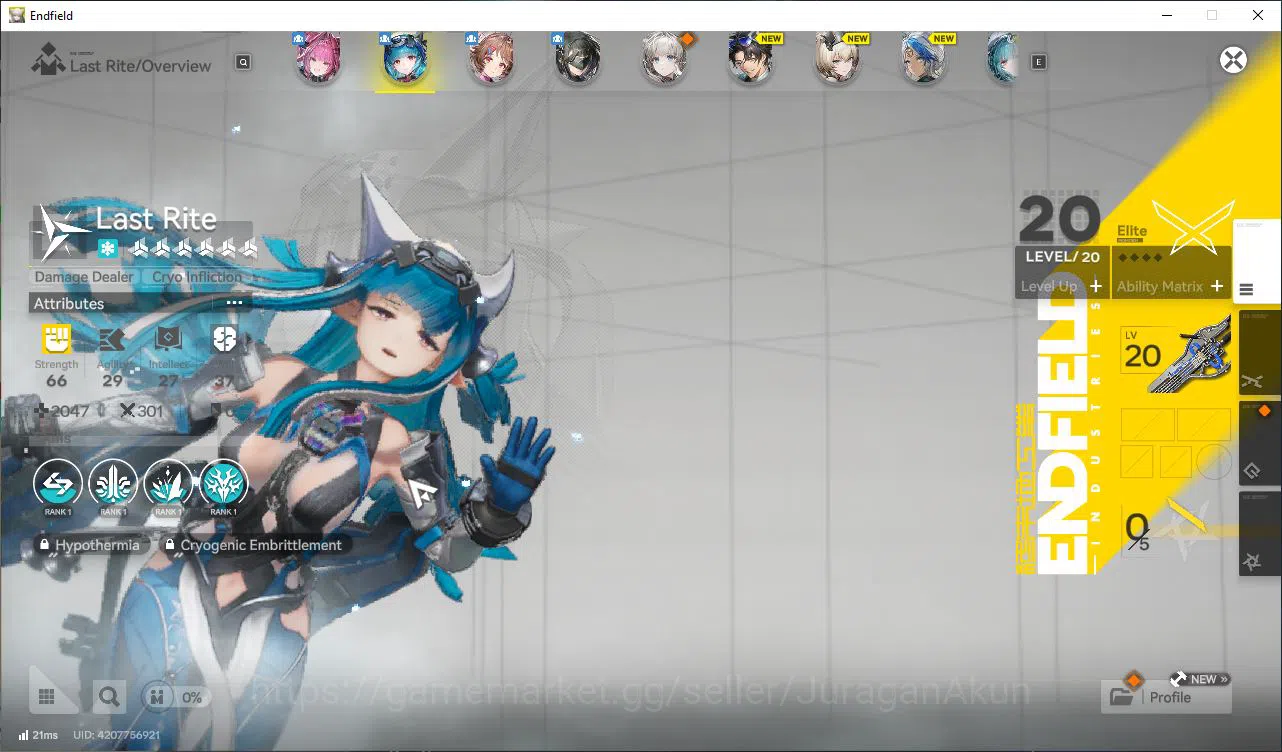This screenshot has width=1282, height=752.
Task: Open the fourth teal-filled skill icon
Action: coord(224,485)
